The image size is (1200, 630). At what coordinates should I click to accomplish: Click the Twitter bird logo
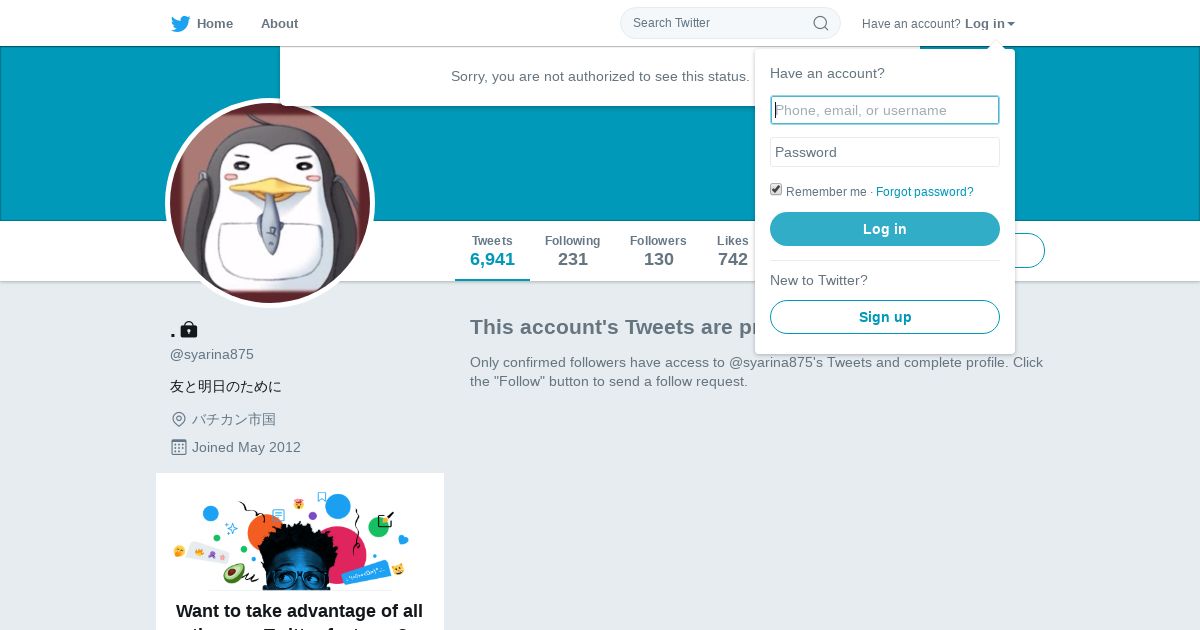(180, 24)
